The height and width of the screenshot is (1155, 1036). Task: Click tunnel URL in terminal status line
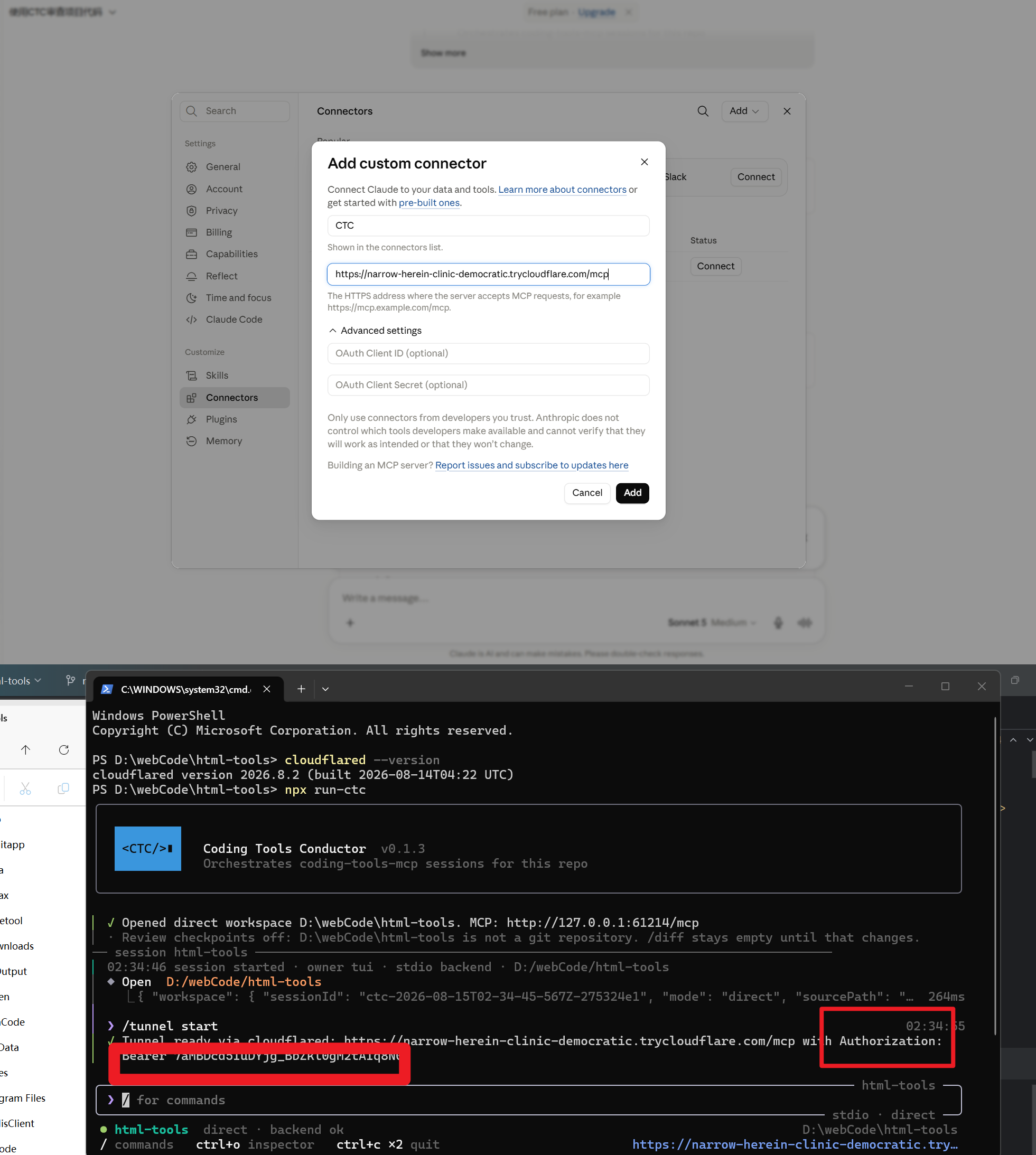pos(795,1144)
